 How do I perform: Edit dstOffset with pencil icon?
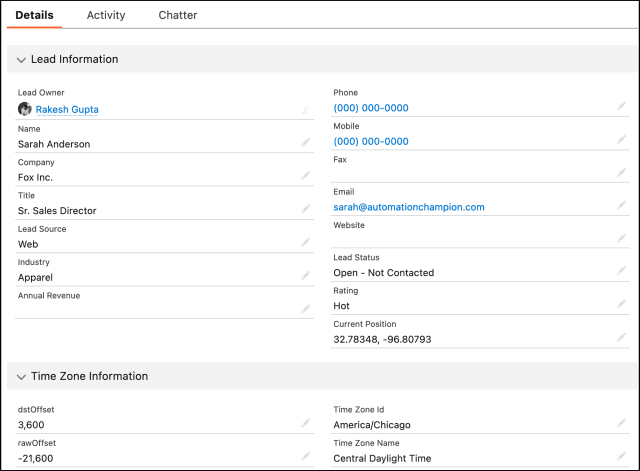click(306, 423)
